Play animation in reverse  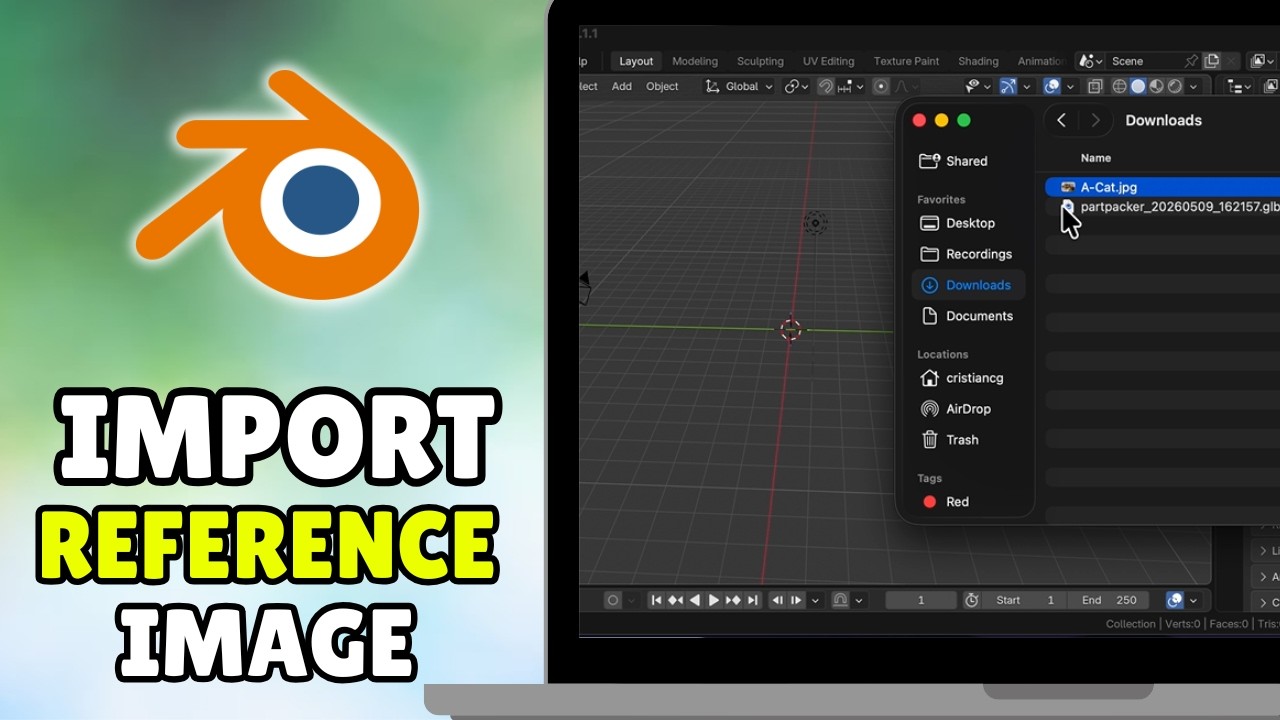[x=695, y=600]
